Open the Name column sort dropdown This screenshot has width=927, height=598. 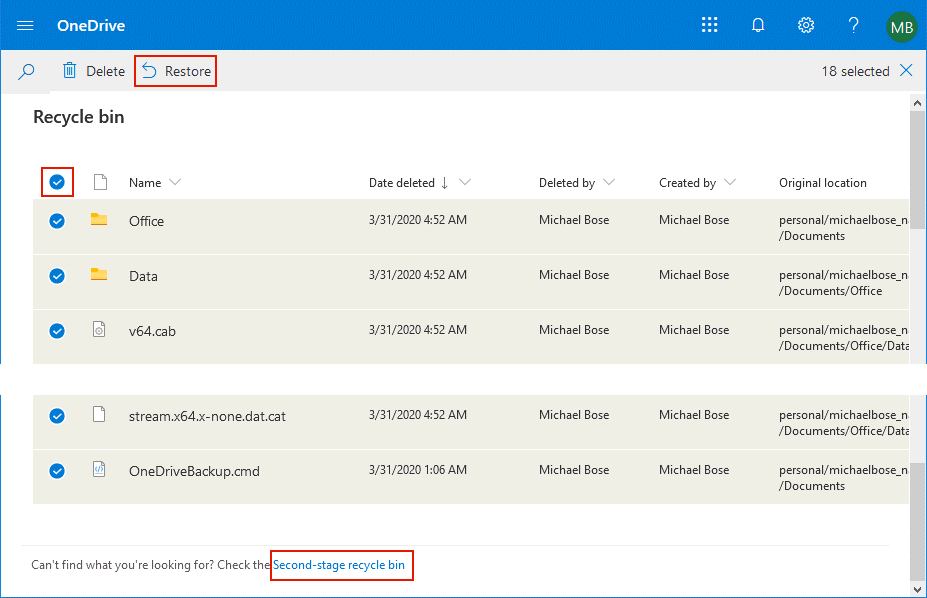pos(176,182)
